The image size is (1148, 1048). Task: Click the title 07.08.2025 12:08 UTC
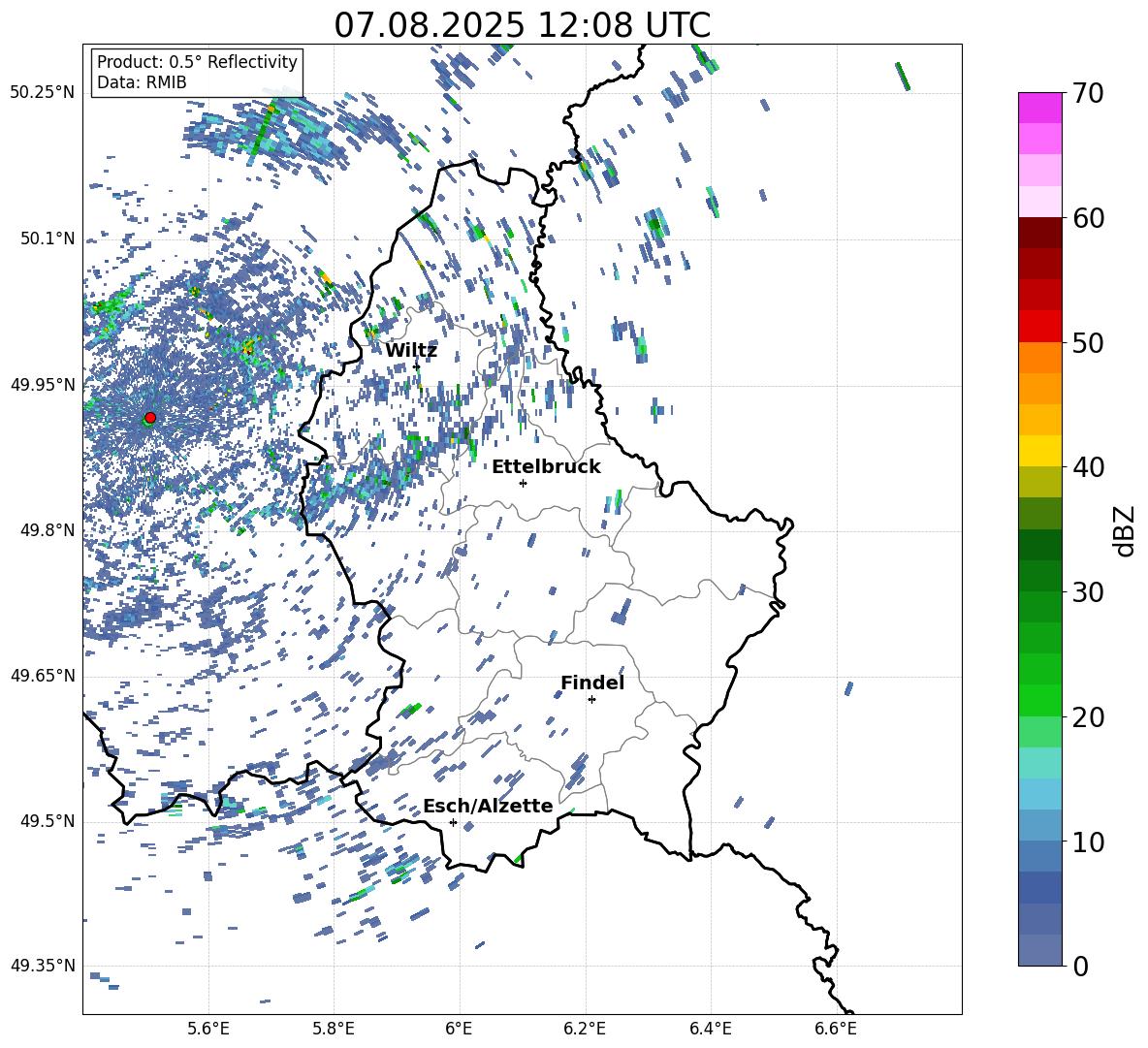[x=522, y=25]
